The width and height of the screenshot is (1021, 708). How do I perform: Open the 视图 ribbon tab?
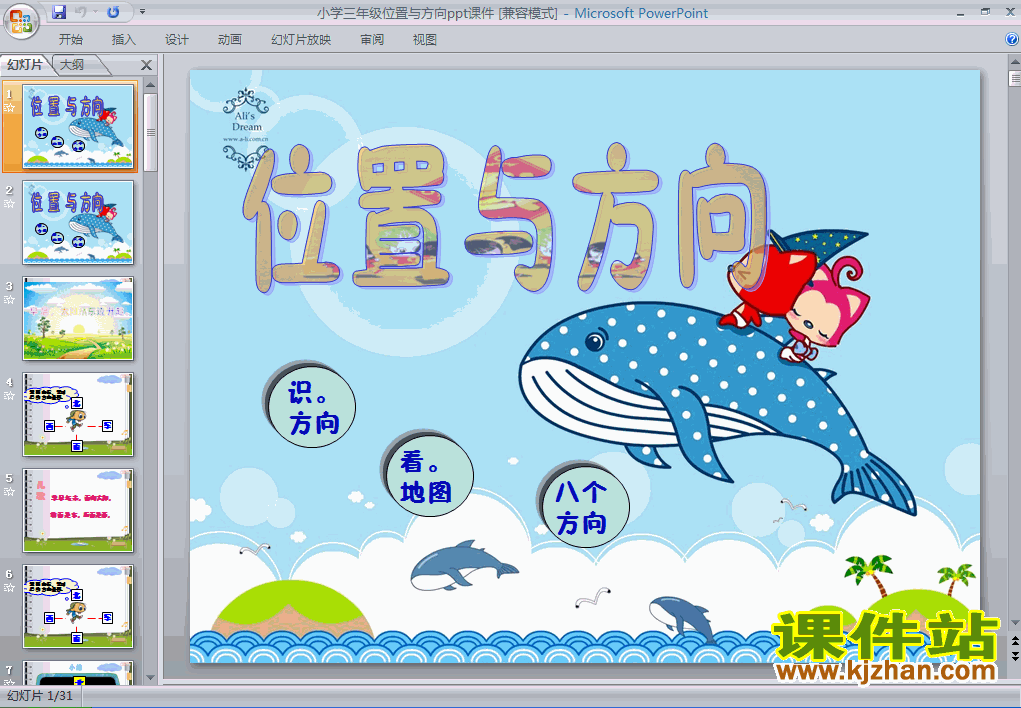coord(425,40)
